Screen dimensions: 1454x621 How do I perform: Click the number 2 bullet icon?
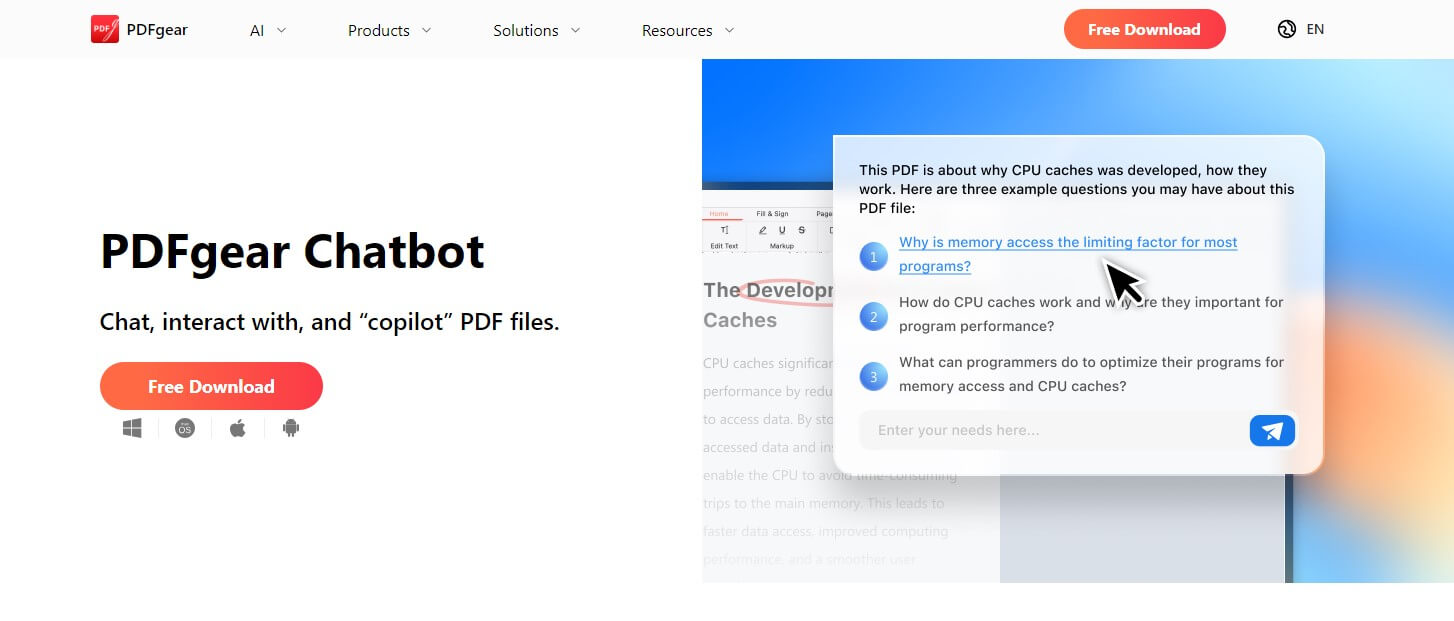tap(873, 317)
